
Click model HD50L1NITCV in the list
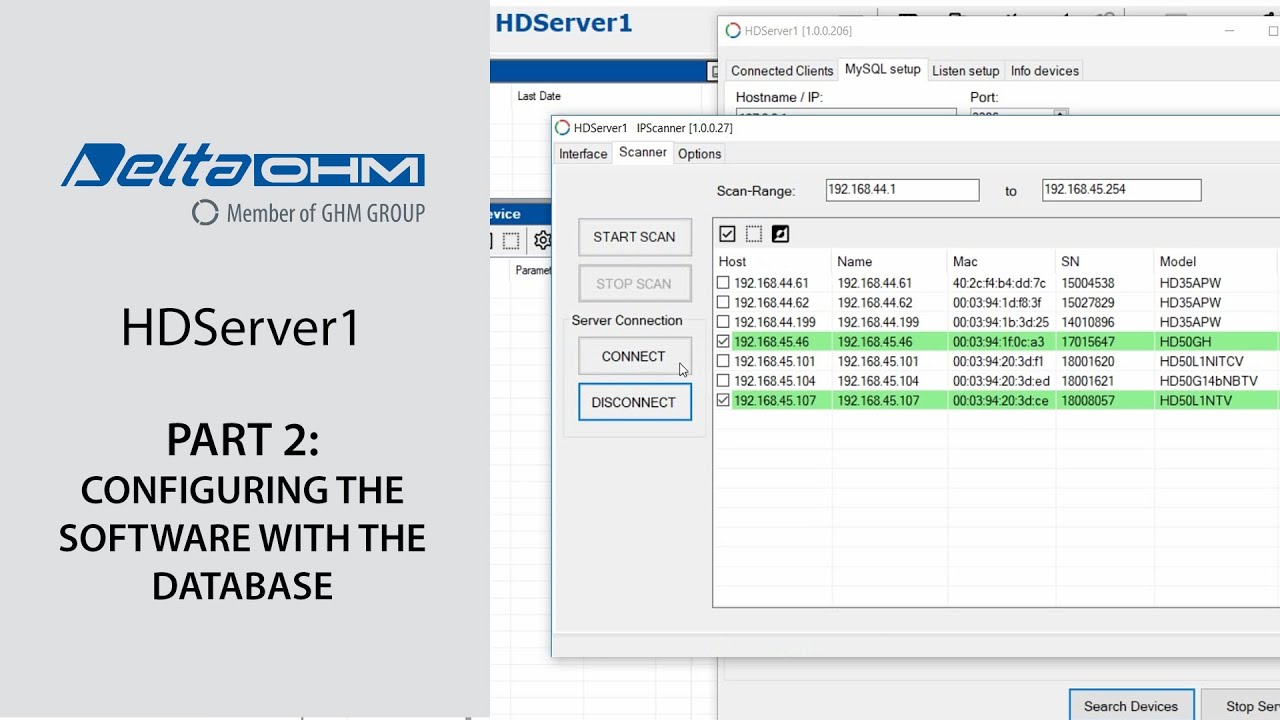1201,361
